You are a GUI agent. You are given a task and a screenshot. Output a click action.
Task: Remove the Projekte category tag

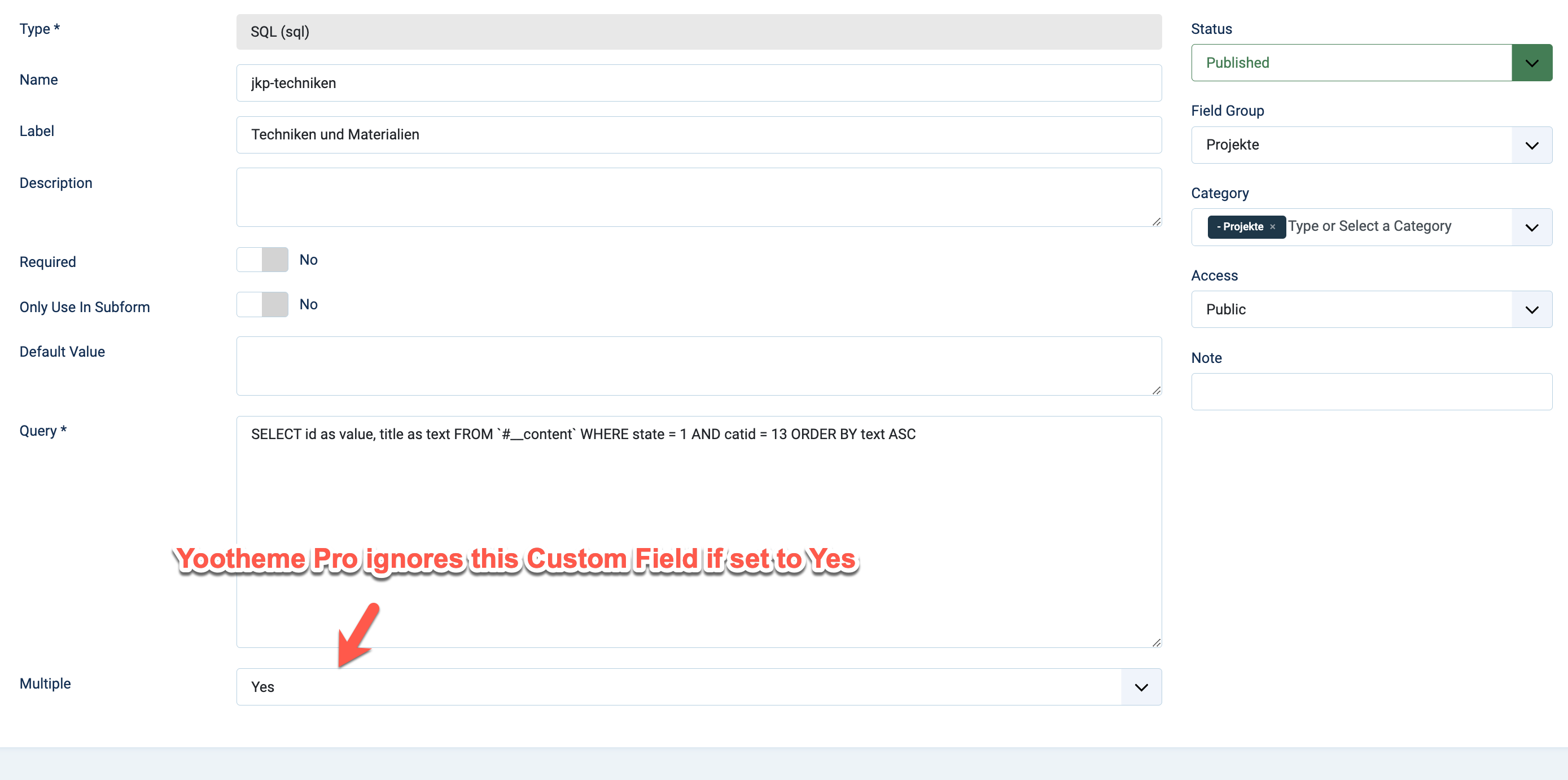click(x=1272, y=227)
